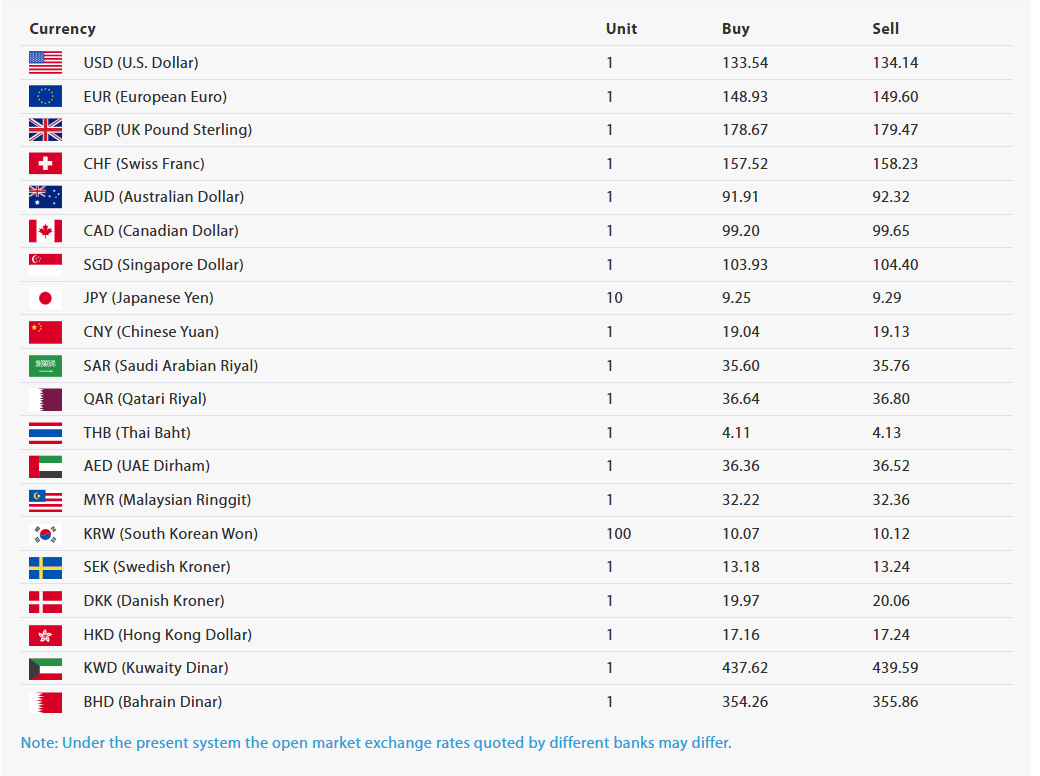Select the EUR (European Euro) label
Viewport: 1040px width, 776px height.
[155, 97]
